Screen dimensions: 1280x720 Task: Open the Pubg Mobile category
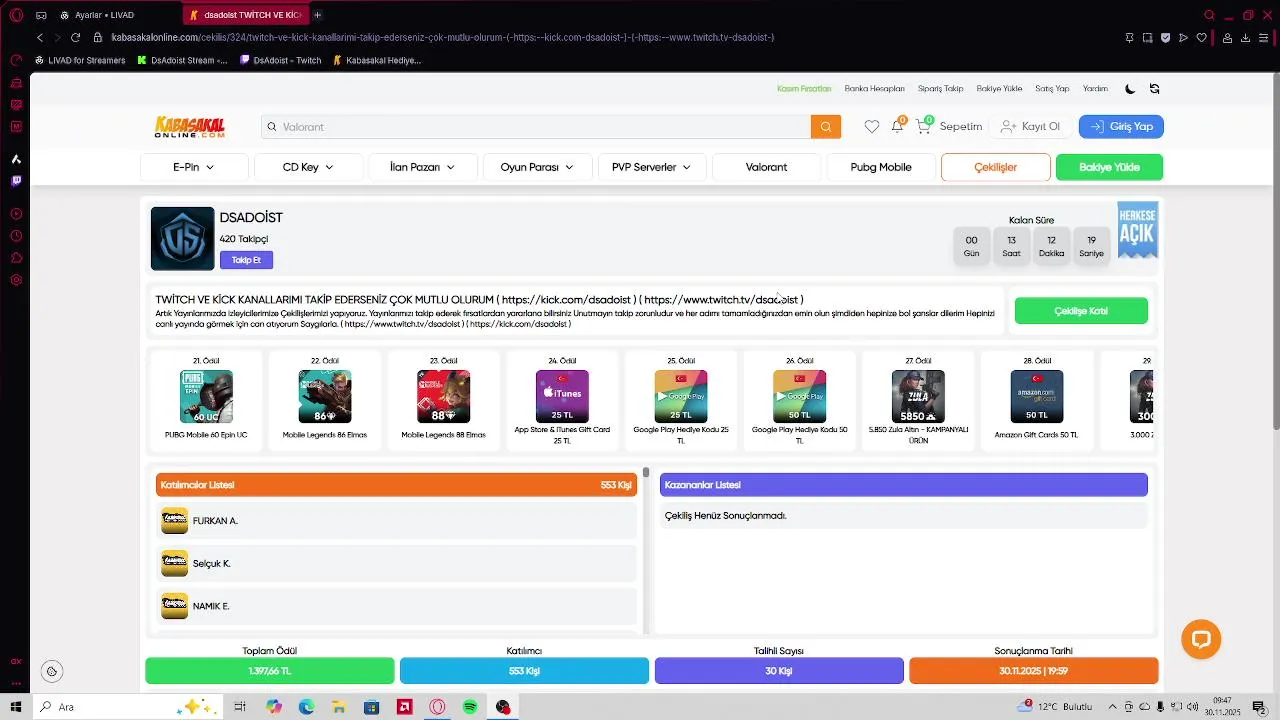881,167
